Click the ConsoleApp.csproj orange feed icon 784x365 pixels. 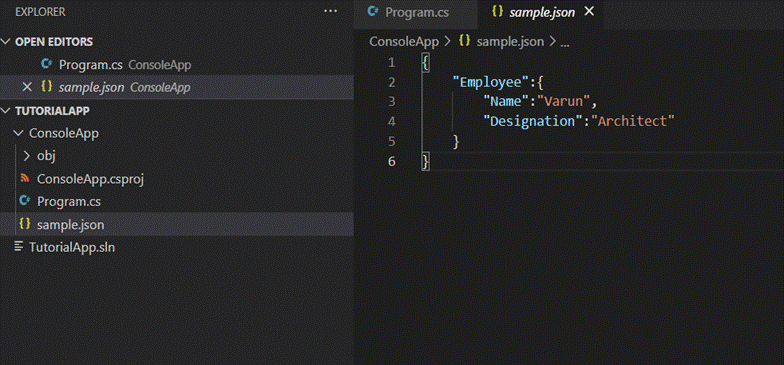24,178
